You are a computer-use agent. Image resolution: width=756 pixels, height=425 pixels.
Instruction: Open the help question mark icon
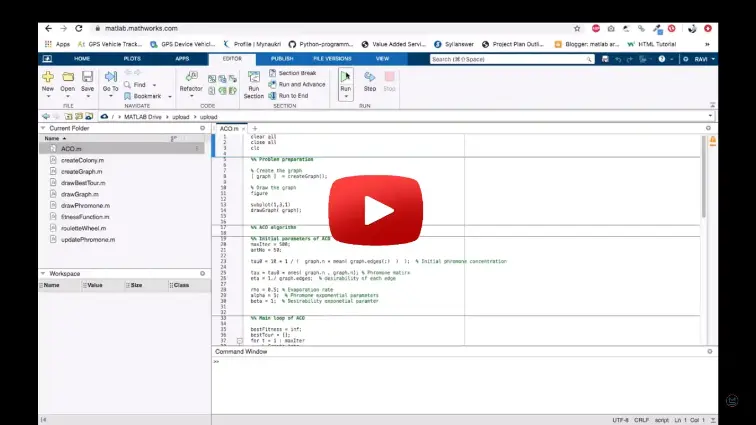coord(662,59)
